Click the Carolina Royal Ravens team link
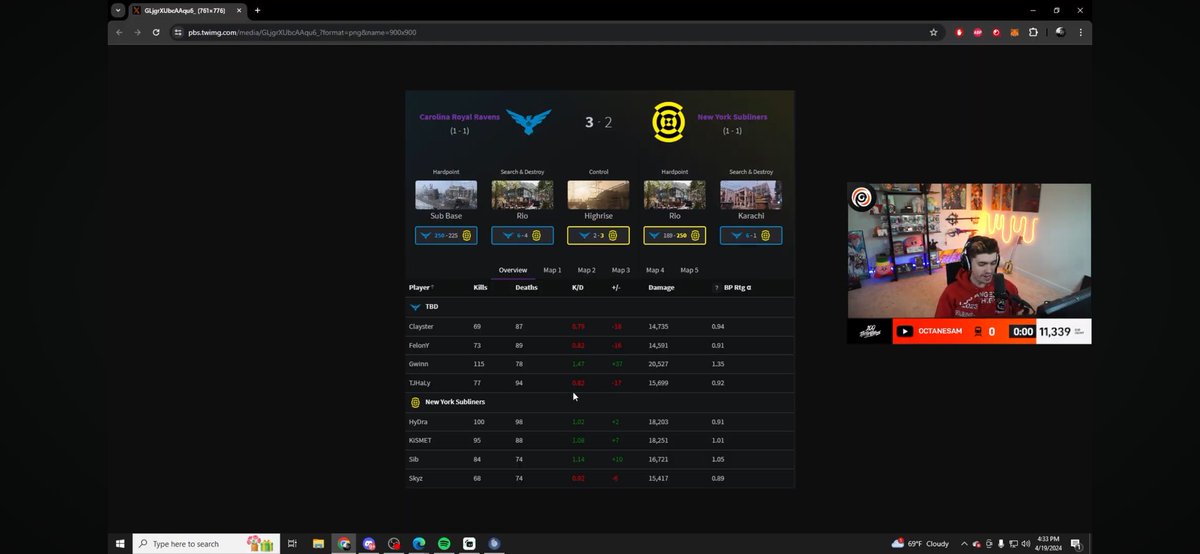The width and height of the screenshot is (1200, 554). [x=460, y=117]
